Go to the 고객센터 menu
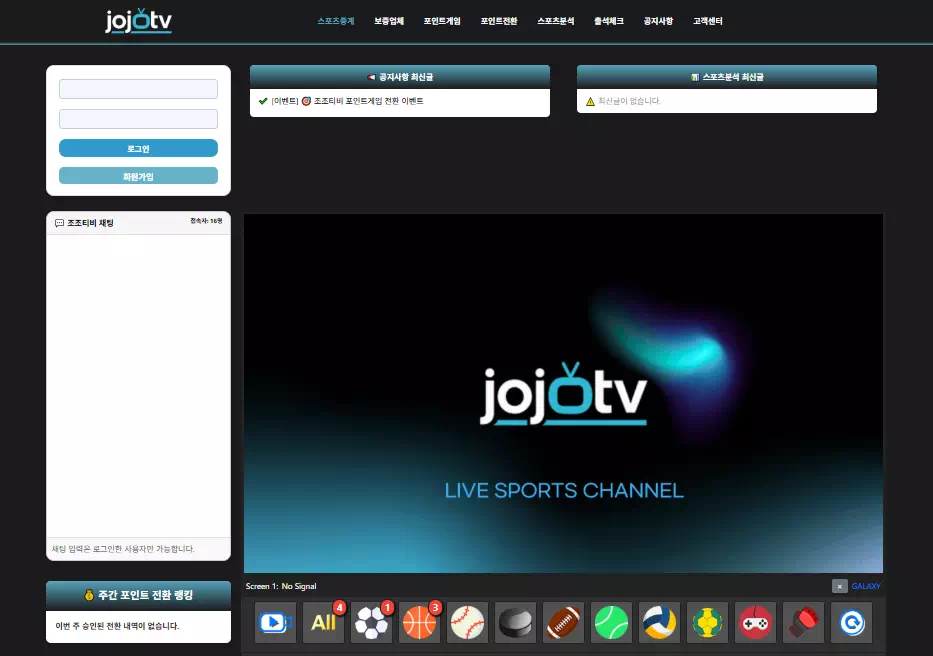Viewport: 933px width, 656px height. [x=707, y=21]
